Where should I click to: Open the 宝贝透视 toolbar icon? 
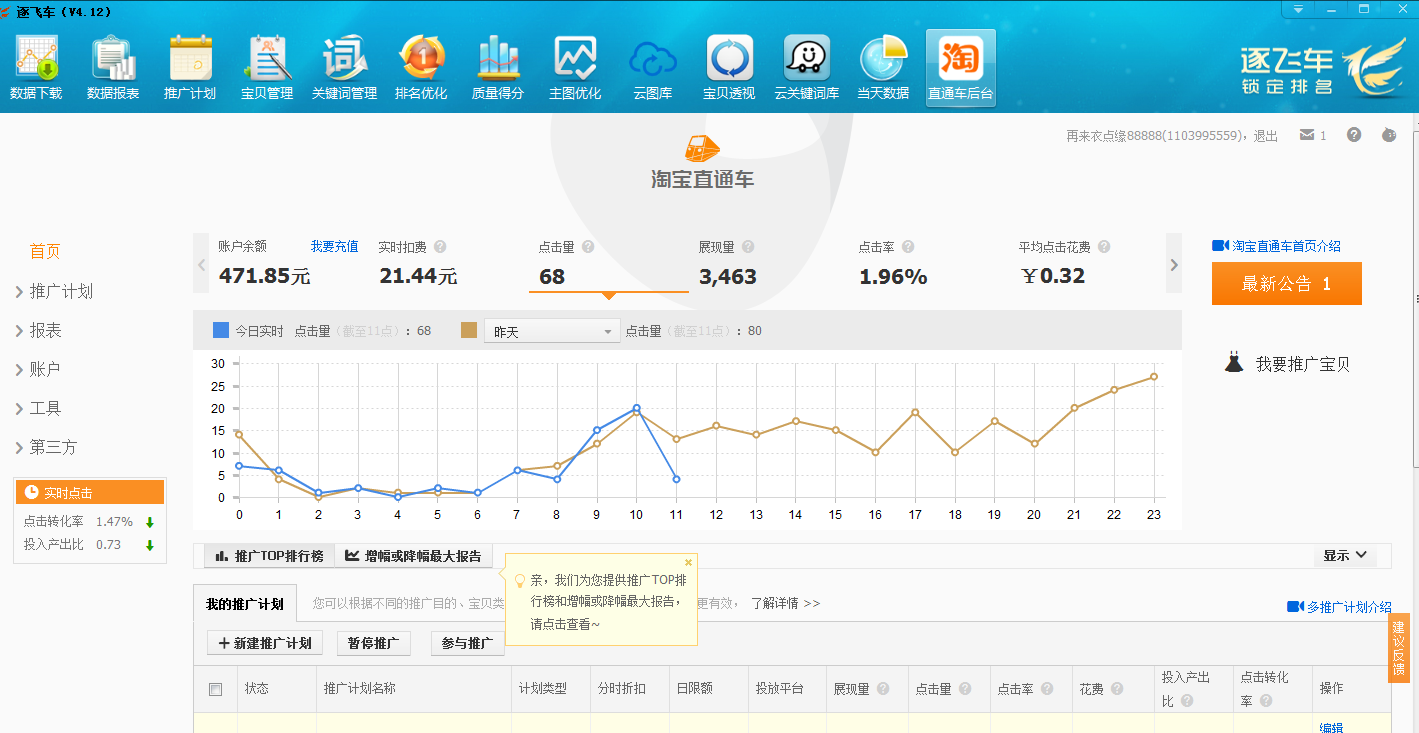click(729, 68)
